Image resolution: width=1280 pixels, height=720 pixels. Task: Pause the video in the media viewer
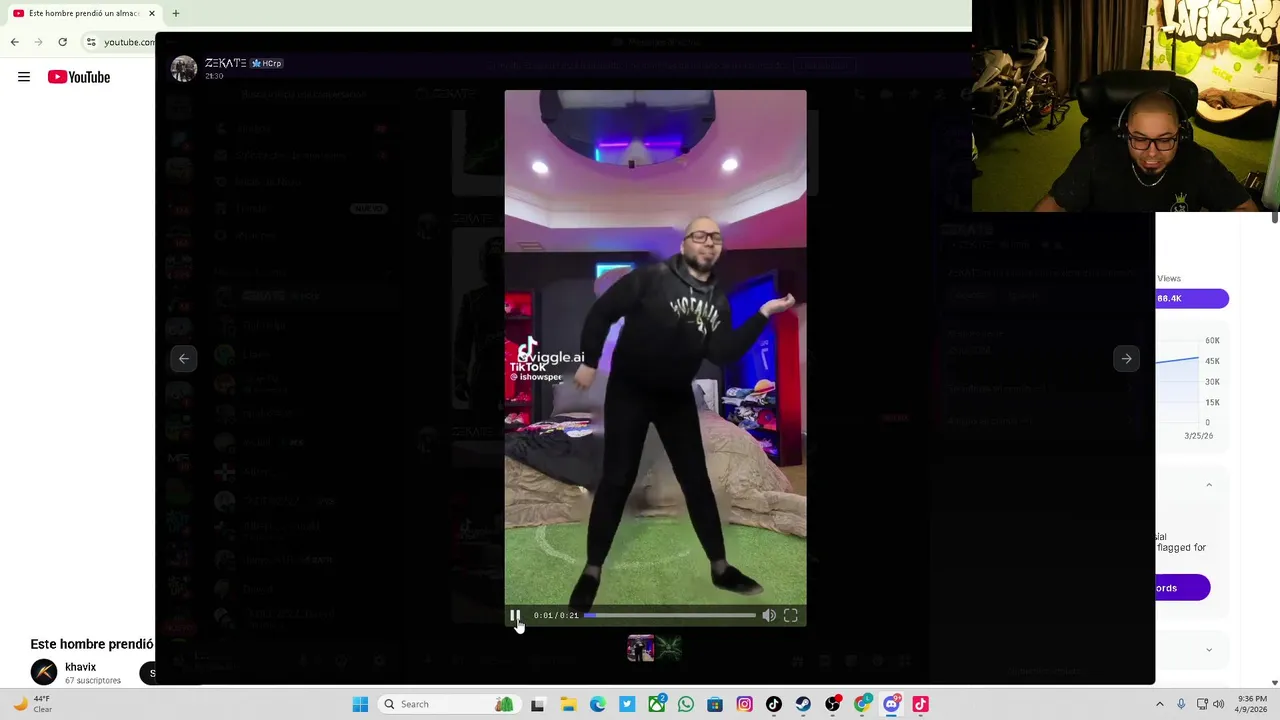pyautogui.click(x=515, y=616)
